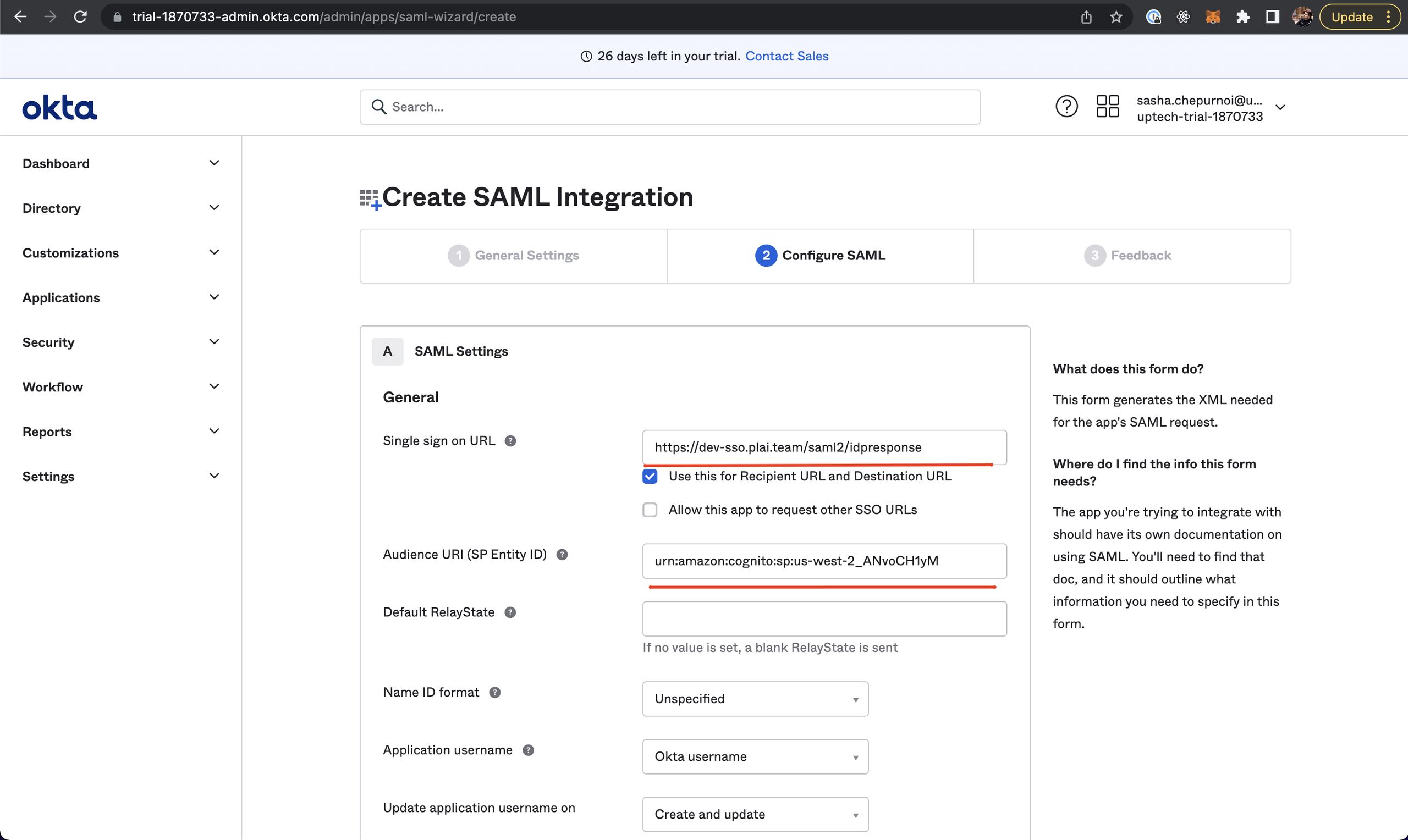Open the Okta help center question icon
This screenshot has height=840, width=1408.
(x=1066, y=107)
